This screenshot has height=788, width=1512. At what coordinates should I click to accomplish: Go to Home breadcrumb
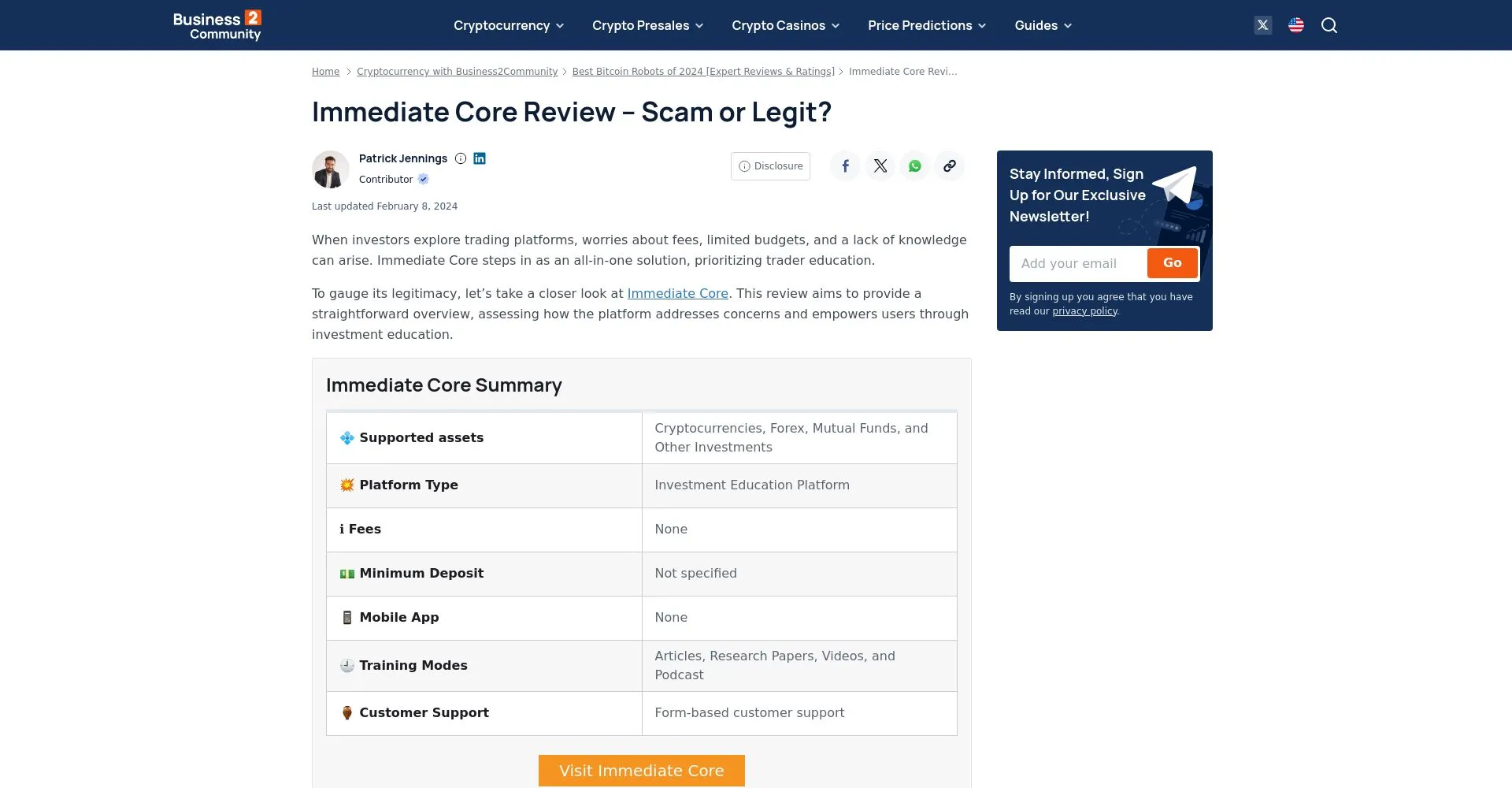(325, 72)
